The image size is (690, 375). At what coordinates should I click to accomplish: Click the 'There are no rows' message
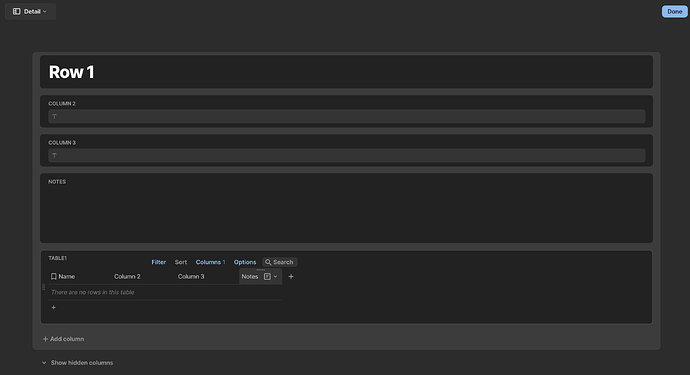tap(92, 292)
